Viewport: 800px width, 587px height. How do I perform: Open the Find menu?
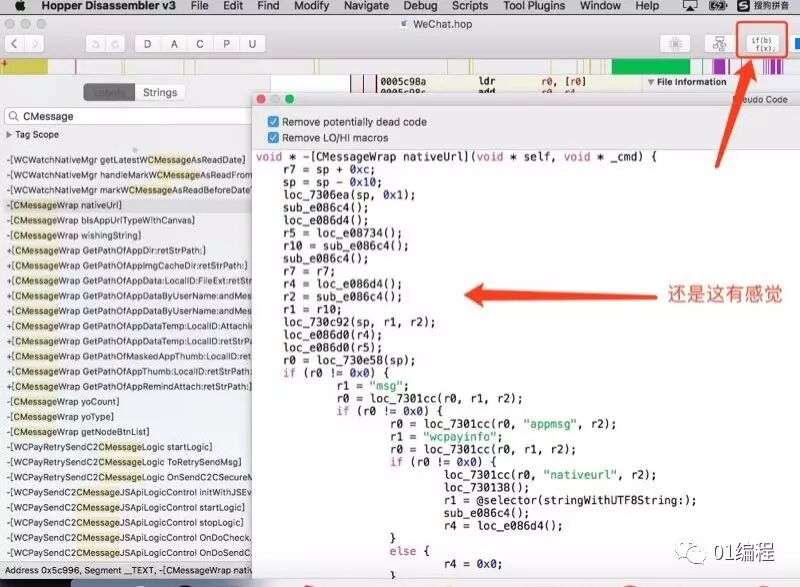pos(268,6)
